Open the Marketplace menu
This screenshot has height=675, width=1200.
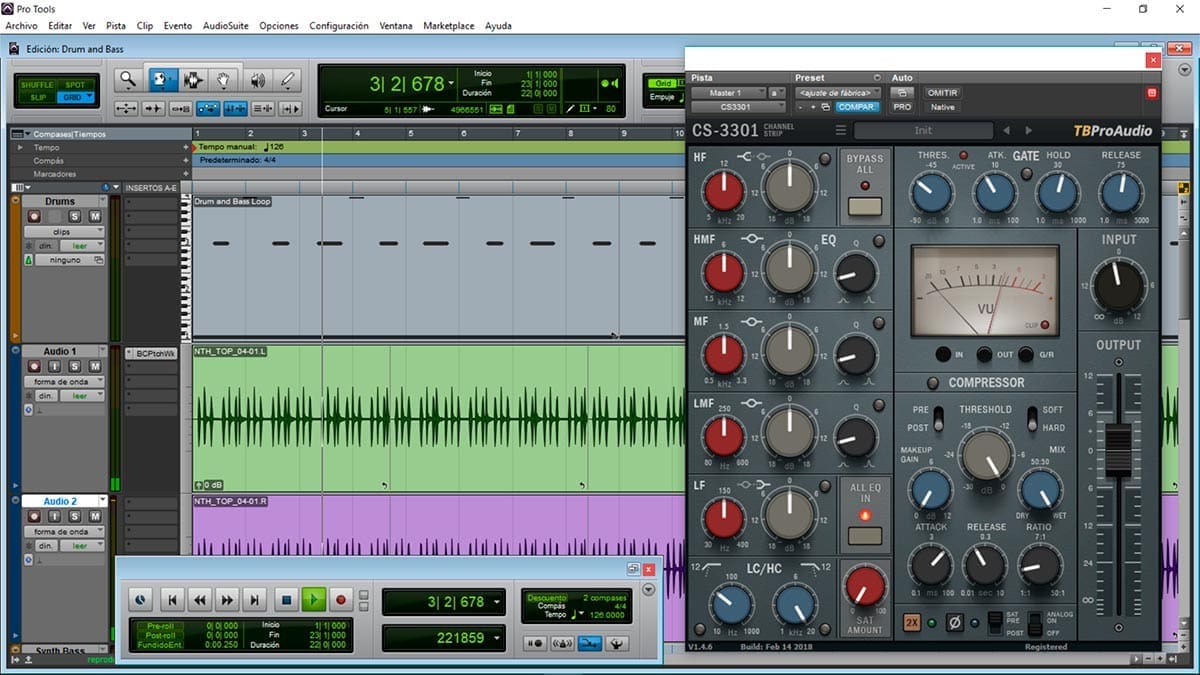[x=449, y=25]
